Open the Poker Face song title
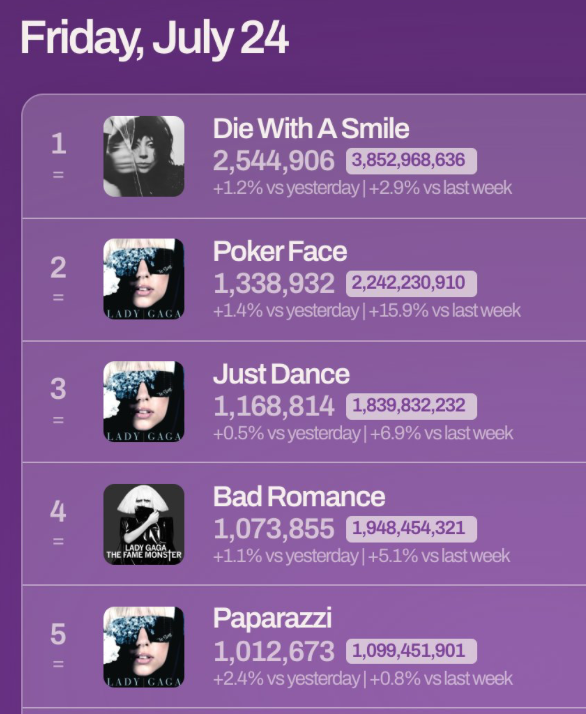Screen dimensions: 586x714 tap(280, 251)
